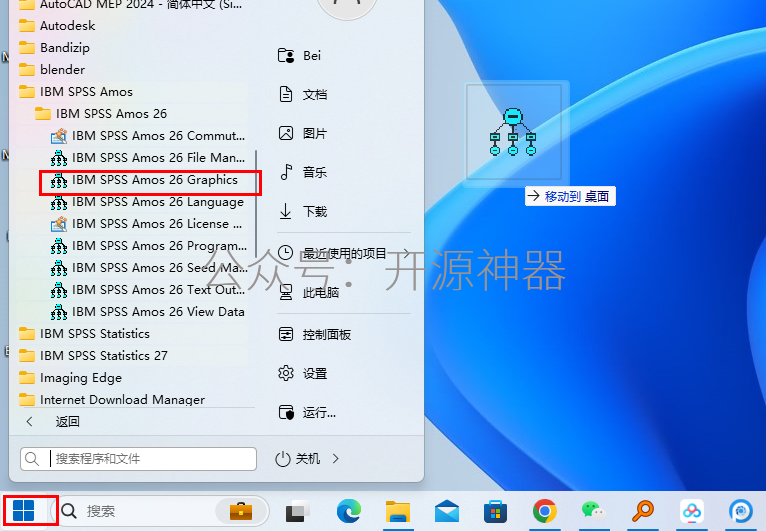Screen dimensions: 766x531
Task: Click the Amos License icon
Action: click(59, 224)
